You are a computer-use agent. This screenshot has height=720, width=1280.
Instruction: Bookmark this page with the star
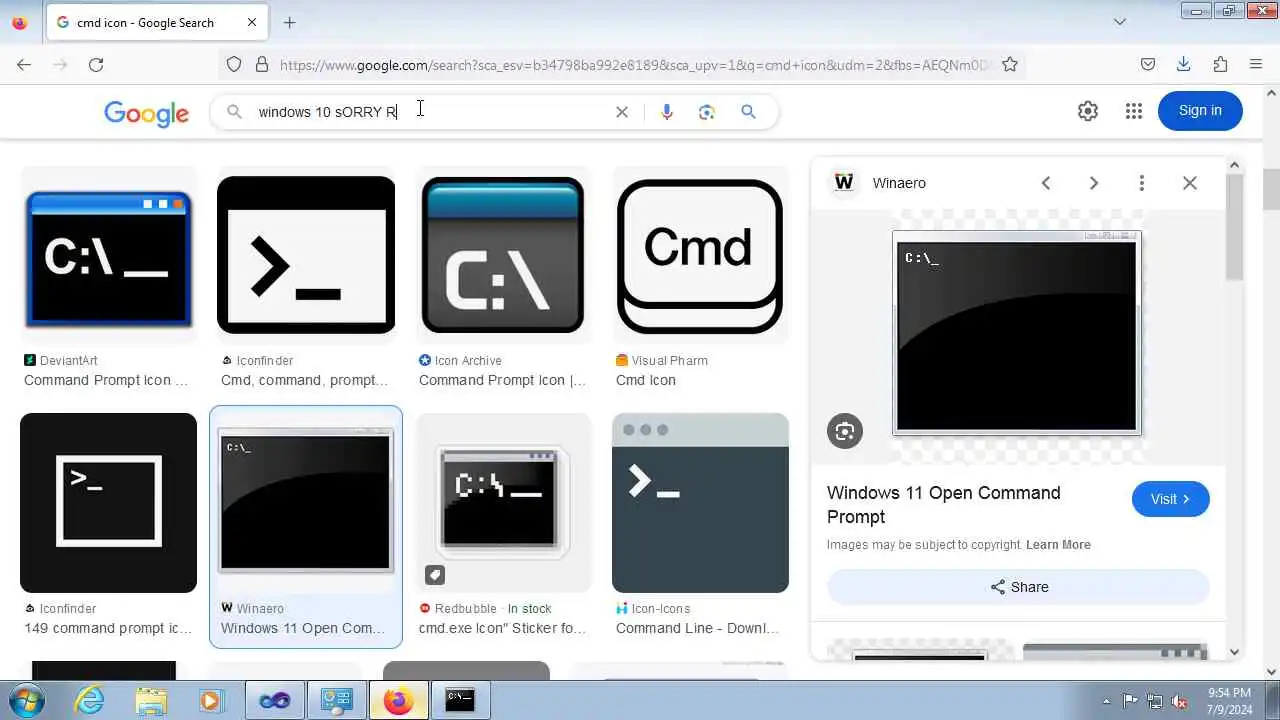[1010, 64]
